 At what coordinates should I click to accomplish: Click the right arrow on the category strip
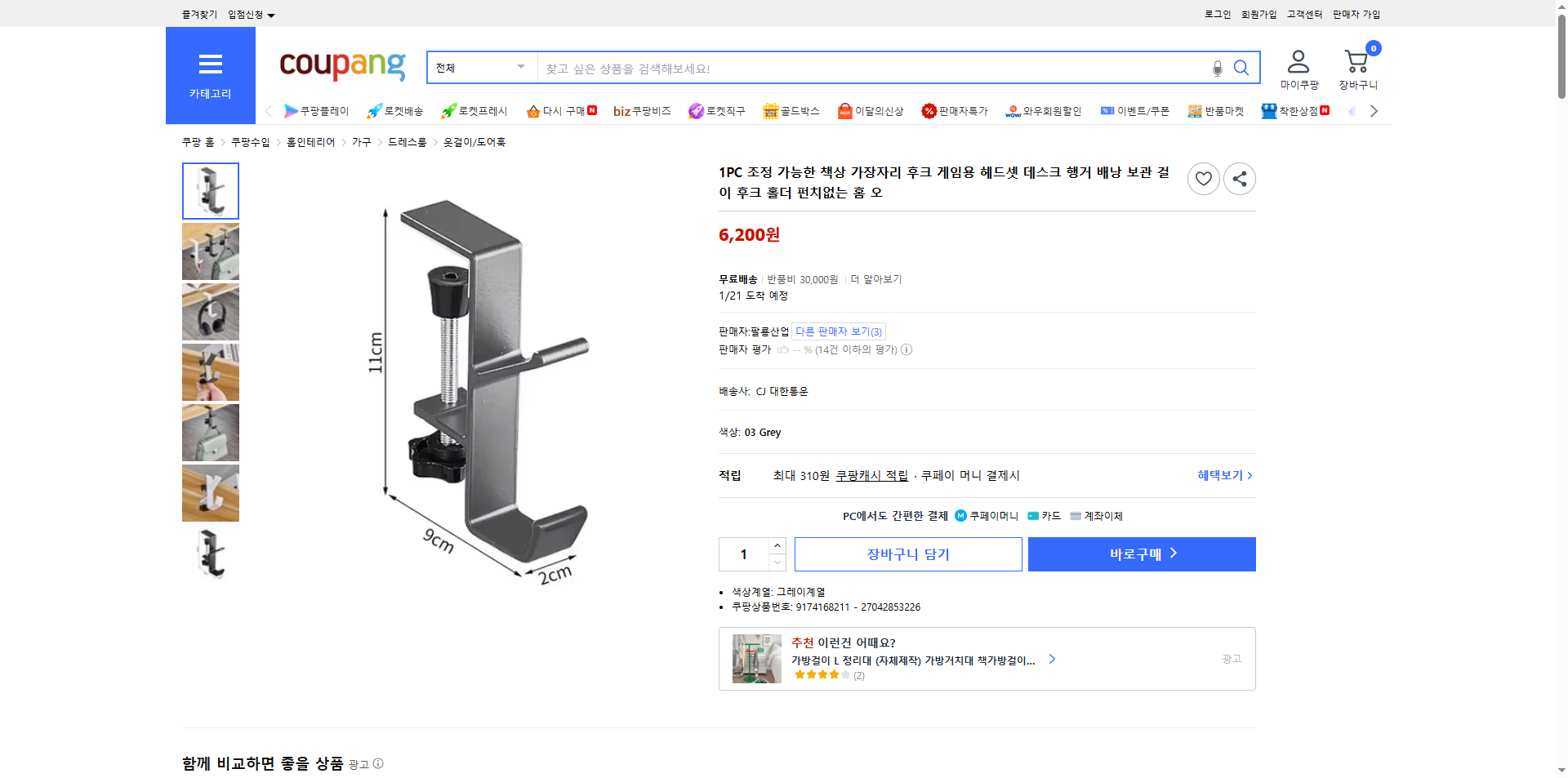click(1374, 111)
